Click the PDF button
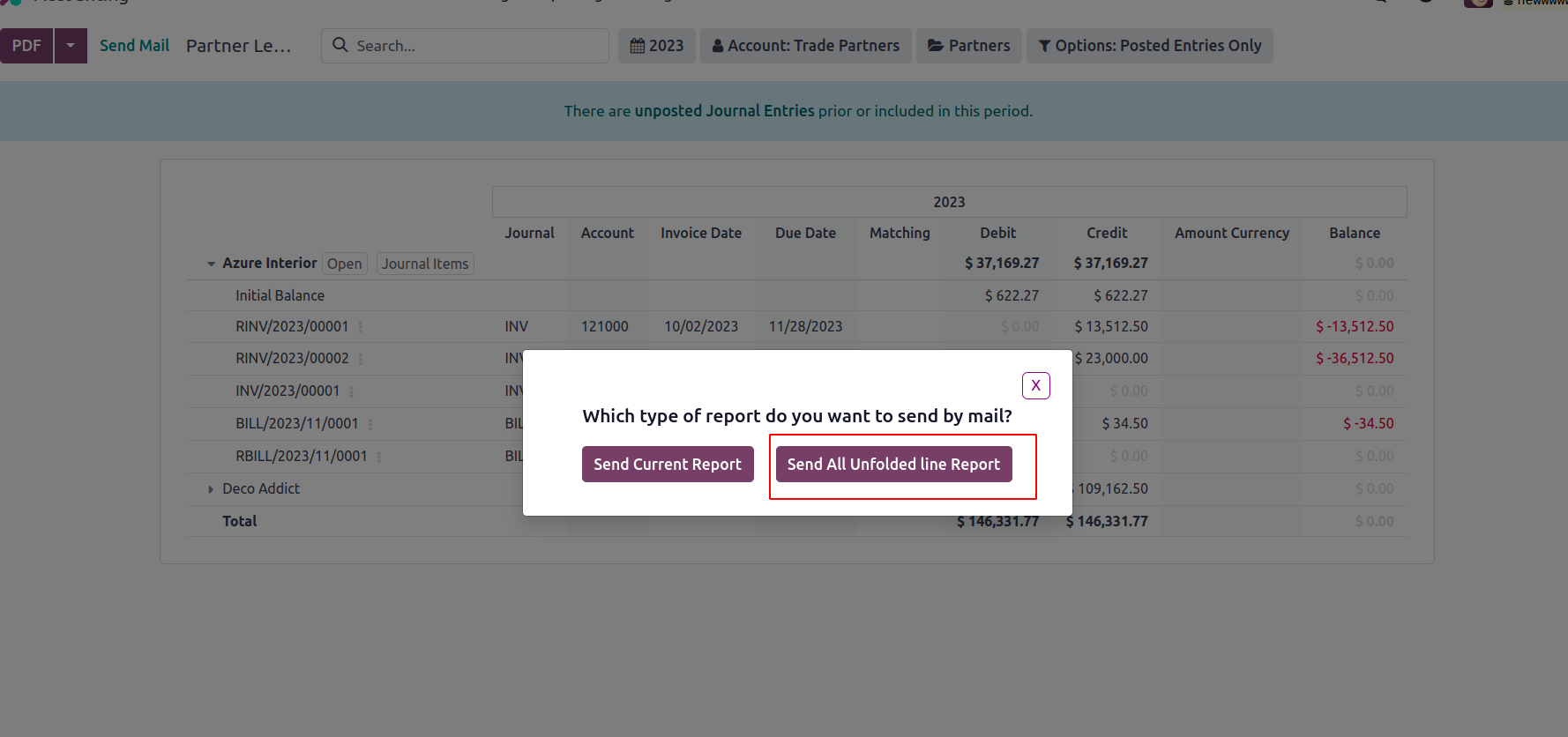Viewport: 1568px width, 737px height. pyautogui.click(x=26, y=46)
